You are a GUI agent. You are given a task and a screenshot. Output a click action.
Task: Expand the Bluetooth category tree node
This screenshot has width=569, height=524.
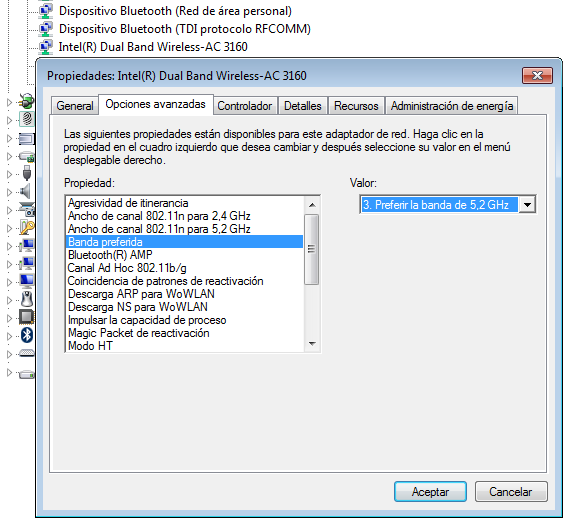[x=10, y=336]
